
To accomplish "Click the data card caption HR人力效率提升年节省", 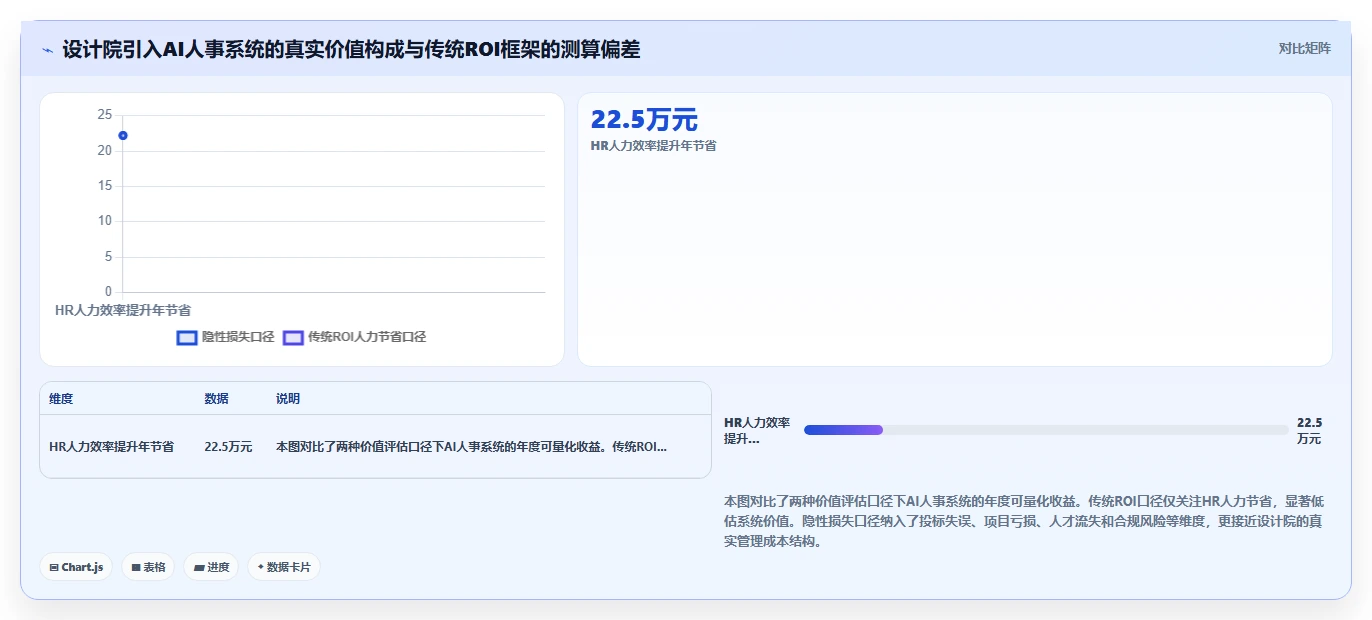I will click(653, 146).
